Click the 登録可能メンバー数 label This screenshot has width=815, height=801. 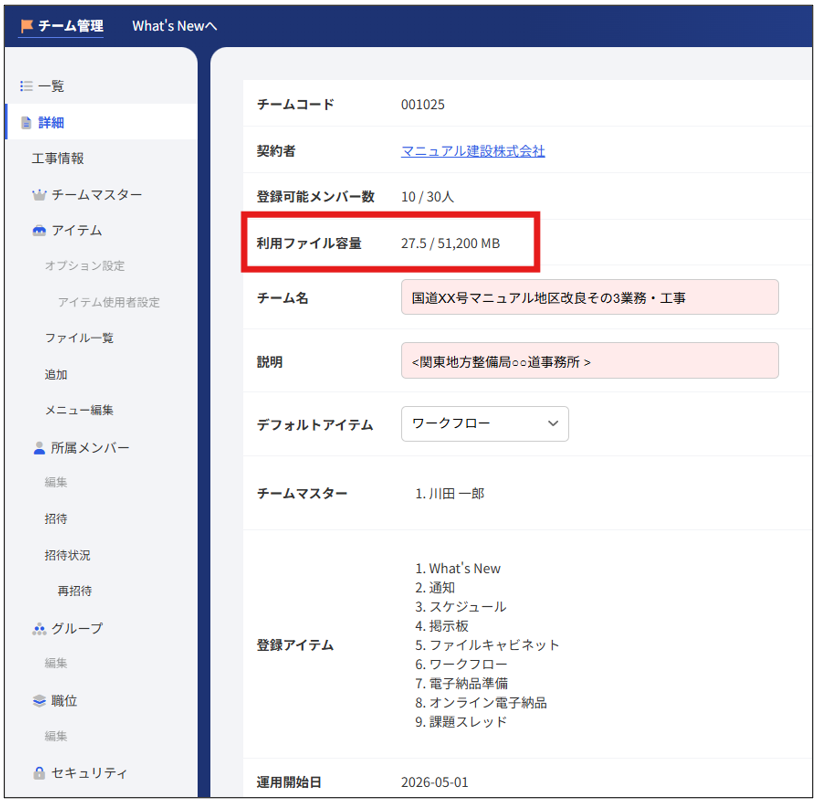(316, 197)
